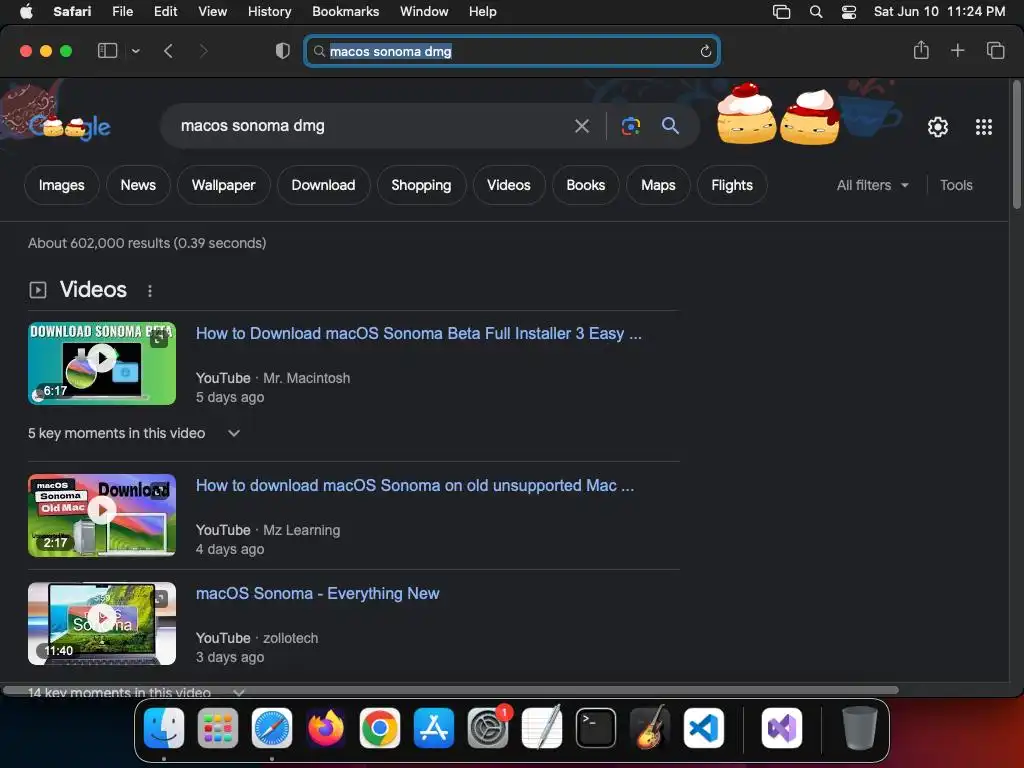Open Spotlight search in menu bar

816,11
